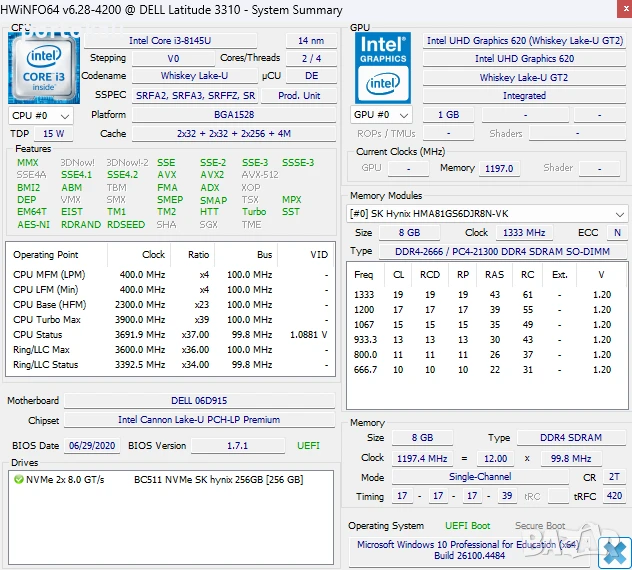Click the AVX2 feature label
This screenshot has width=632, height=570.
(211, 174)
